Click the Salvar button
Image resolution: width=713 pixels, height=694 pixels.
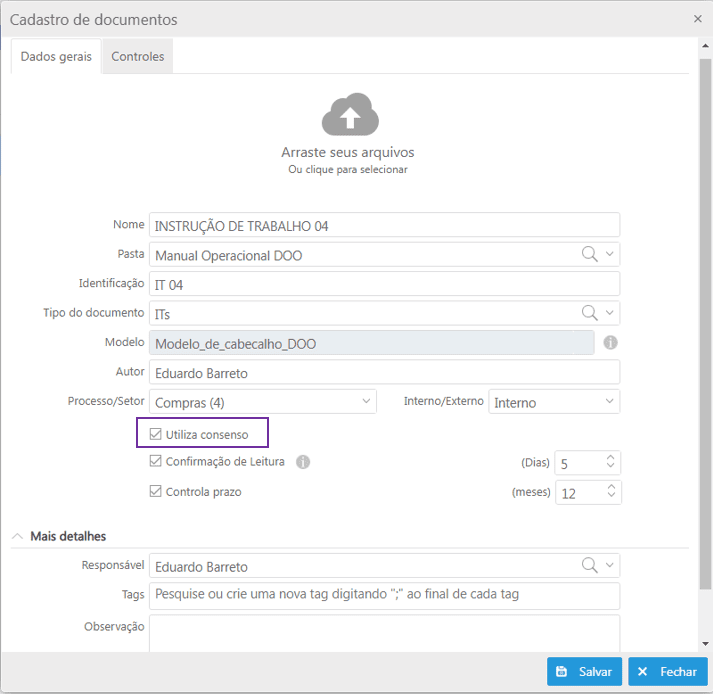(585, 672)
